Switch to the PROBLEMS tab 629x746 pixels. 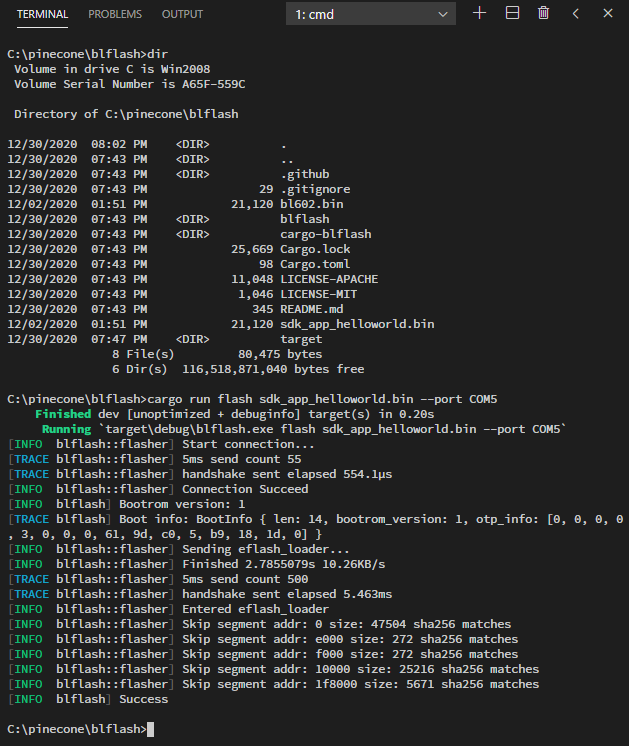click(x=115, y=14)
